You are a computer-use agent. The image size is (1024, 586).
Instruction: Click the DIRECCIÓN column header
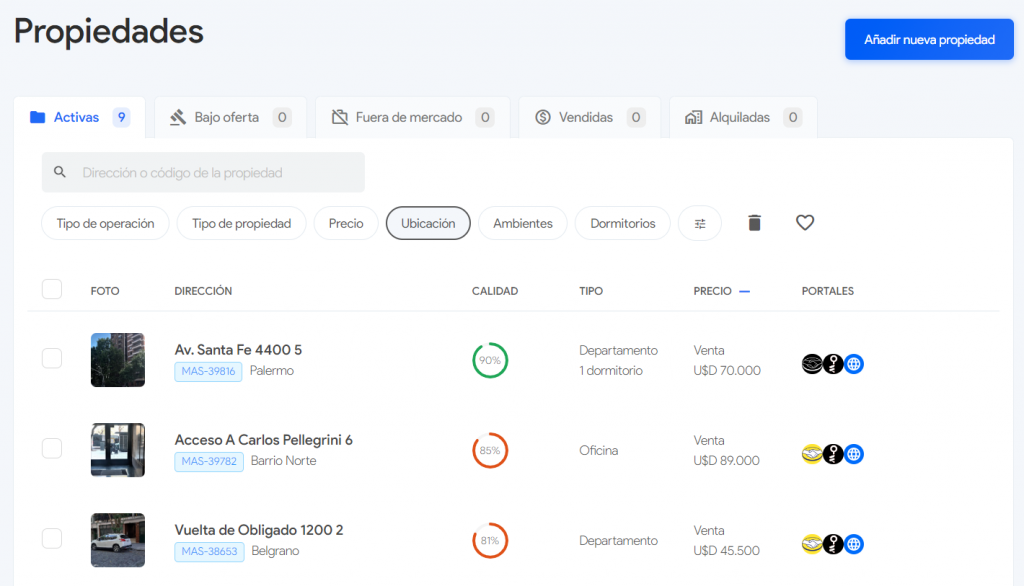[203, 291]
